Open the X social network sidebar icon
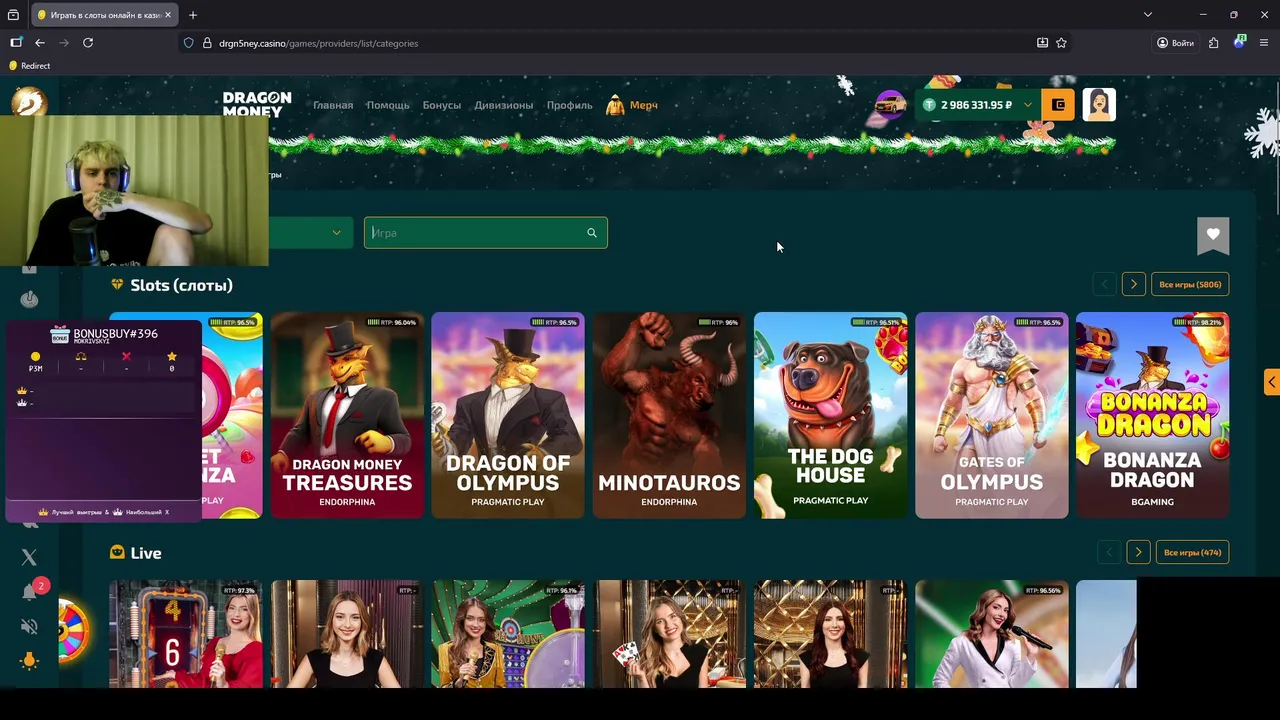Viewport: 1280px width, 720px height. (x=29, y=557)
